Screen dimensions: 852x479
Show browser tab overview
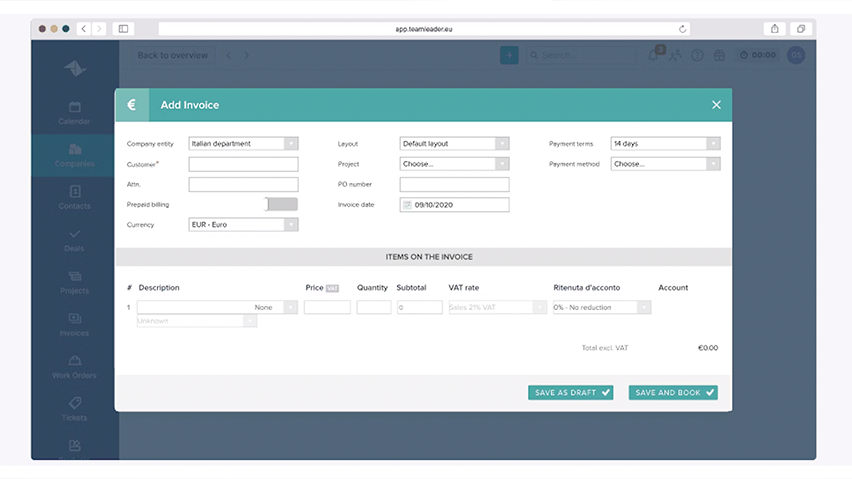(x=801, y=29)
